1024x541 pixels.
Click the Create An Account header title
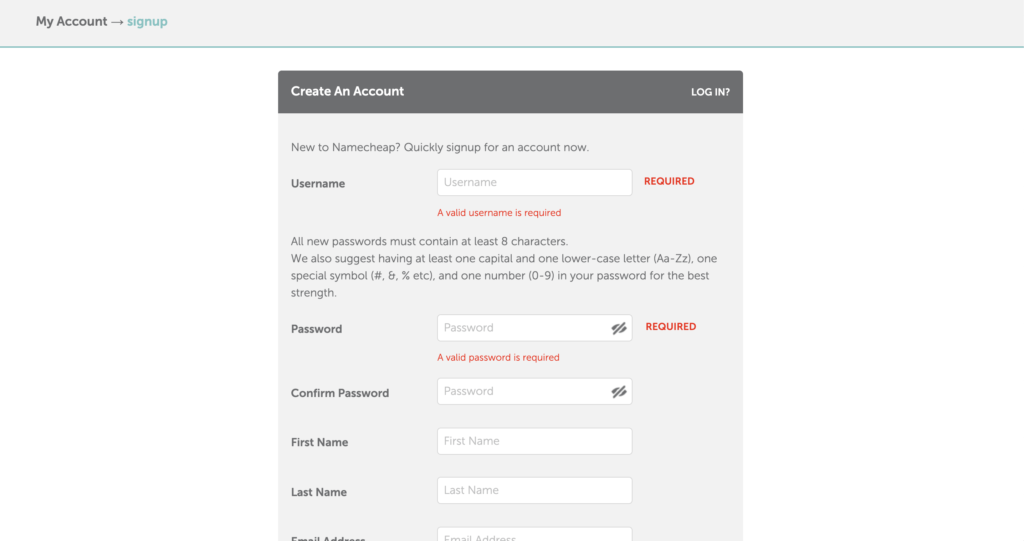347,91
